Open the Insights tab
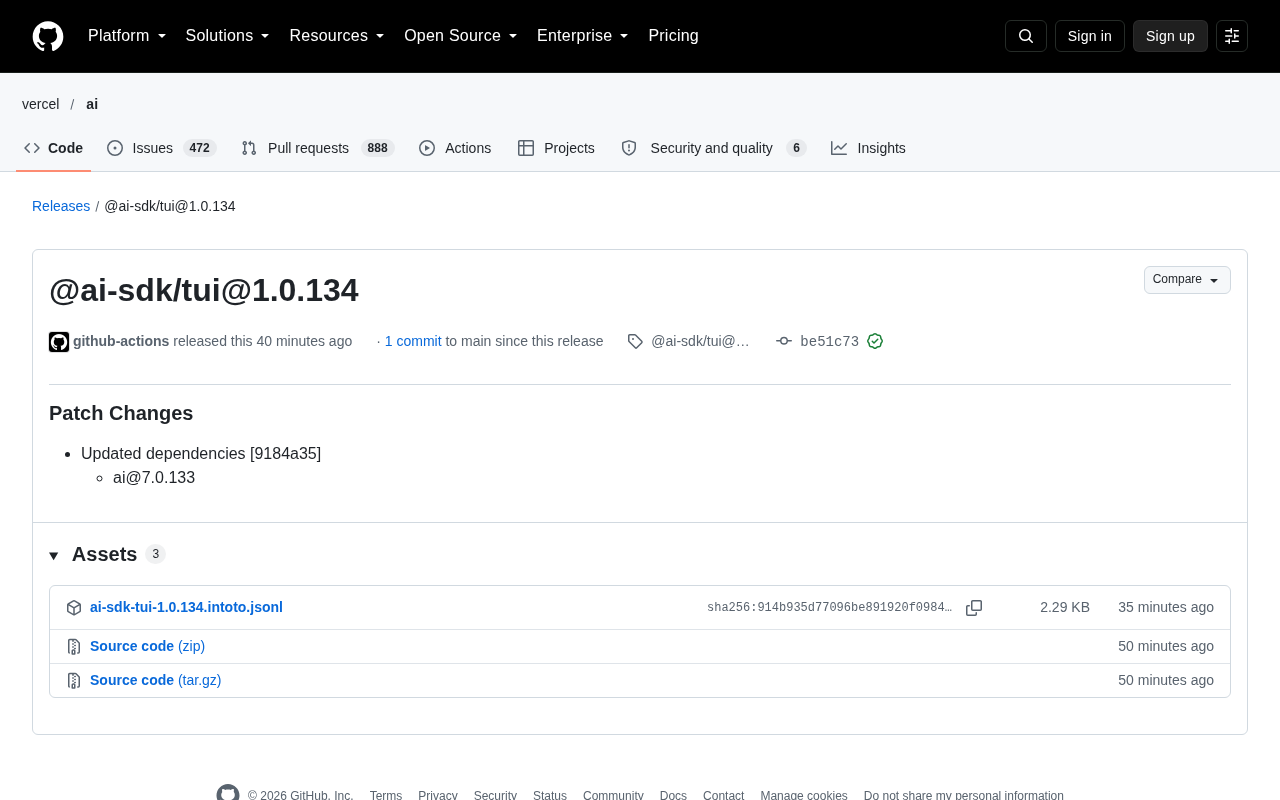The height and width of the screenshot is (800, 1280). coord(868,148)
